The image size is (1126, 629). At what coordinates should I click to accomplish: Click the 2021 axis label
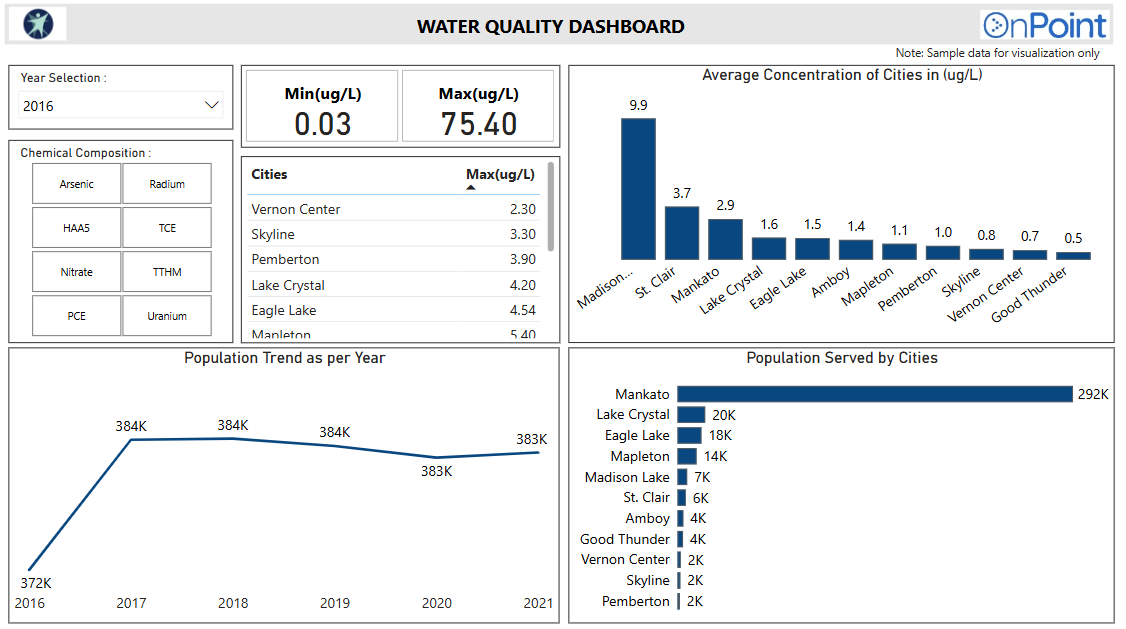point(539,603)
